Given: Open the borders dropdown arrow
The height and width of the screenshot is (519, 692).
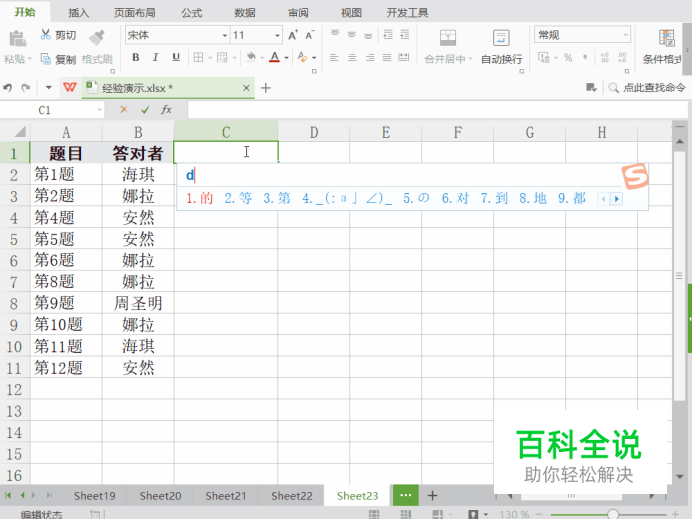Looking at the screenshot, I should [x=210, y=58].
